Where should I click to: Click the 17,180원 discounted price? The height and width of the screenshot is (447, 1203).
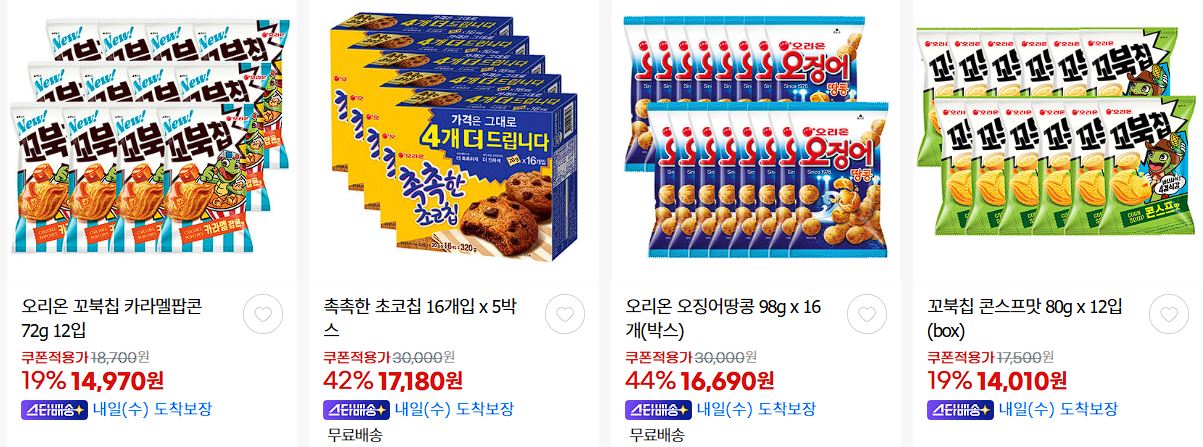click(x=420, y=380)
